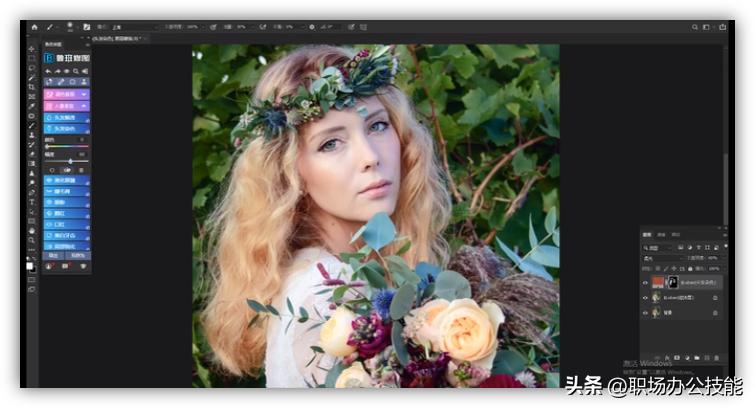
Task: Toggle visibility of the bottom background layer
Action: (x=644, y=312)
